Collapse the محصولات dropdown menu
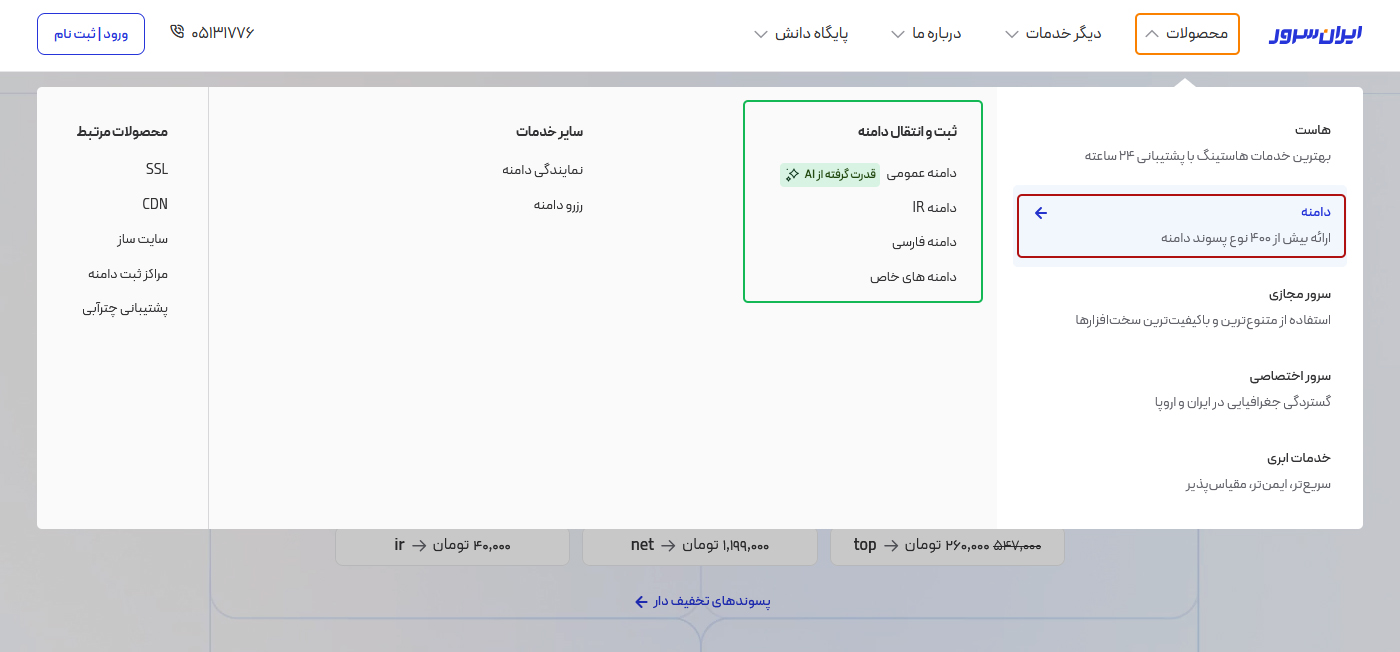 pos(1187,34)
